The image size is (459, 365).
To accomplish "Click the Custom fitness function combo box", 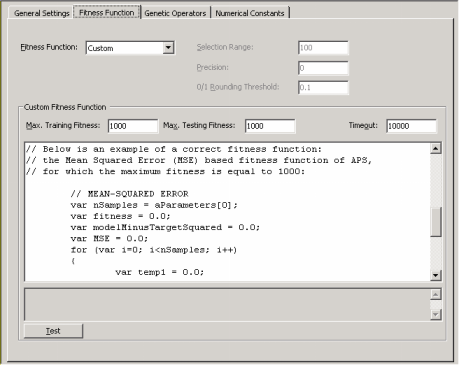I will (x=130, y=48).
